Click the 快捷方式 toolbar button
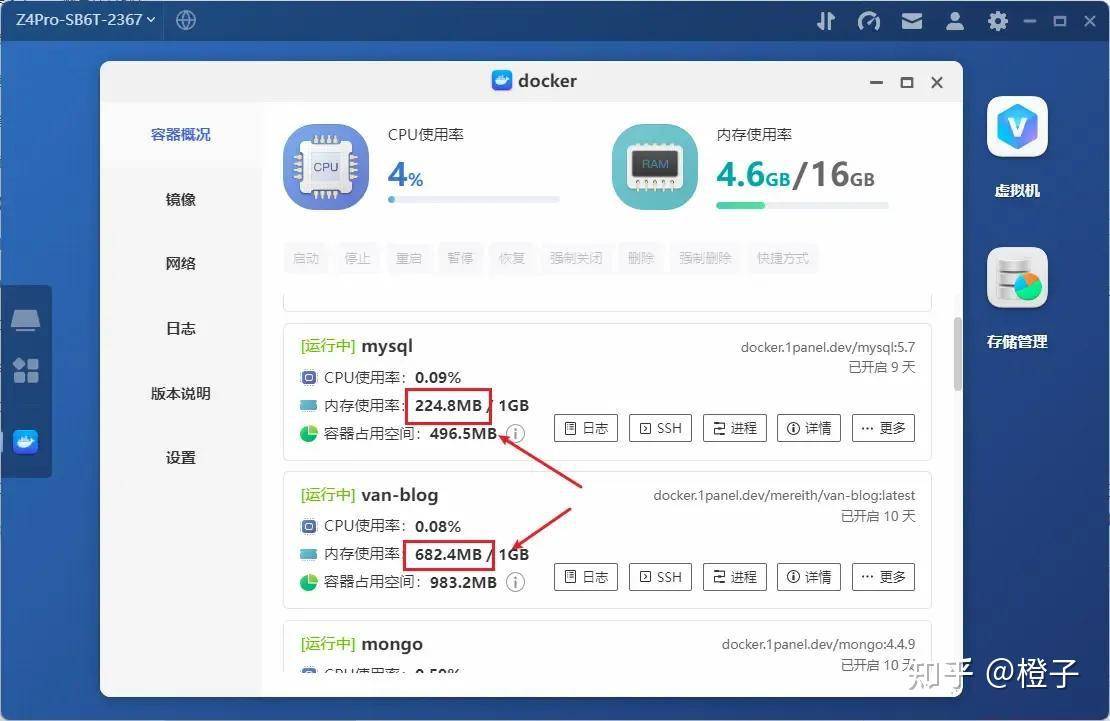The height and width of the screenshot is (721, 1110). [782, 258]
